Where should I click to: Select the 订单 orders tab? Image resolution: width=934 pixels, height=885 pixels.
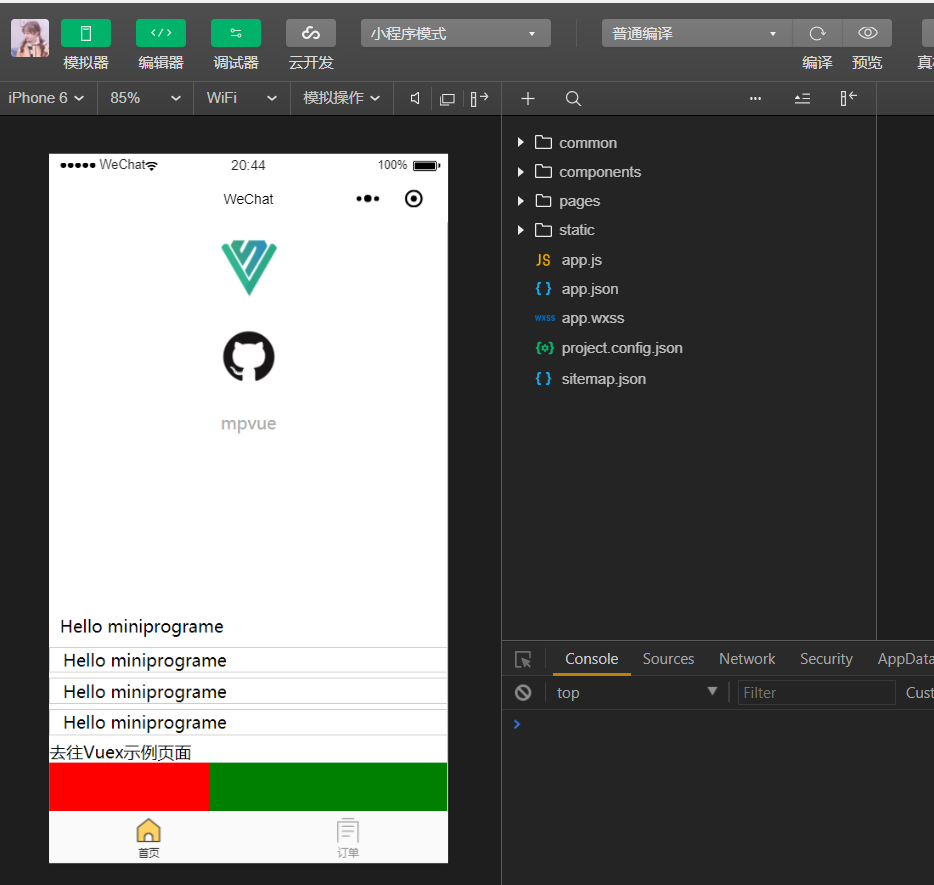pyautogui.click(x=348, y=838)
